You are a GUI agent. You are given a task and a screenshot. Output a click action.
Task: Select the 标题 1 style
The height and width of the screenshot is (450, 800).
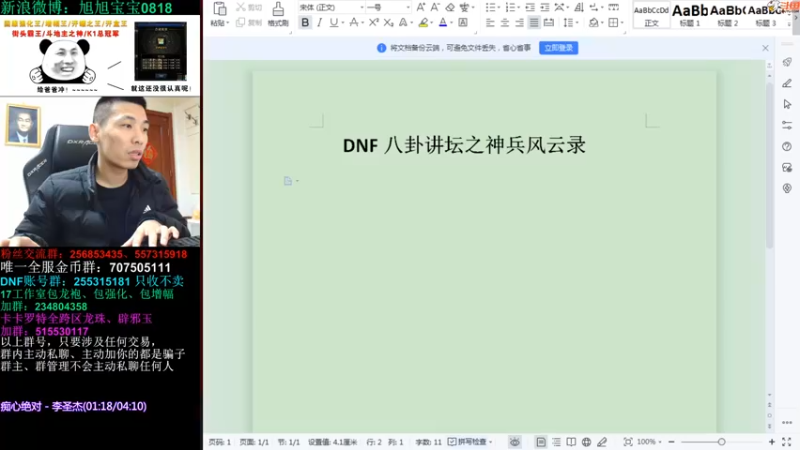pyautogui.click(x=690, y=14)
